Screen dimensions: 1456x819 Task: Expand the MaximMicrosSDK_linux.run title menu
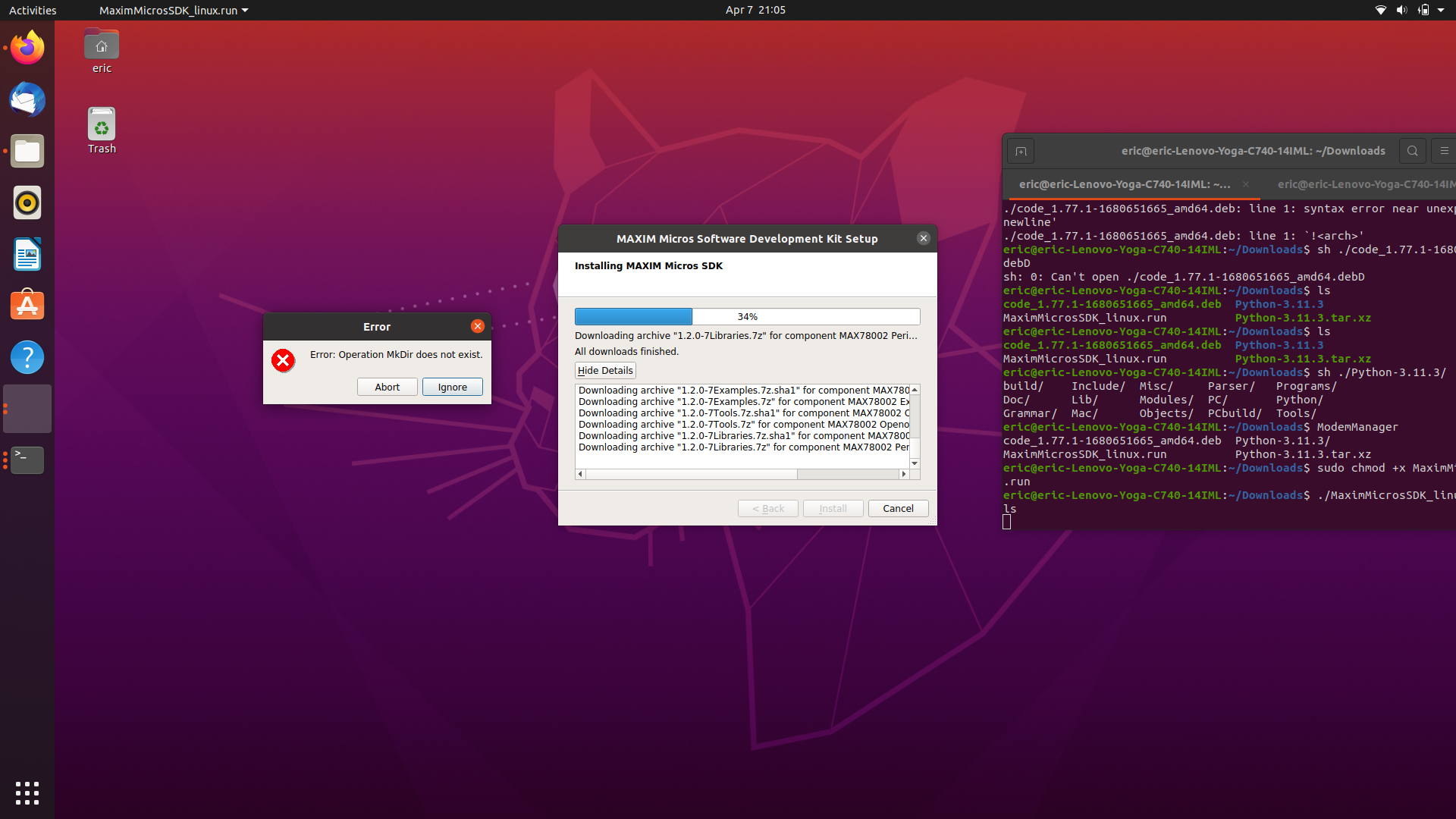tap(173, 10)
